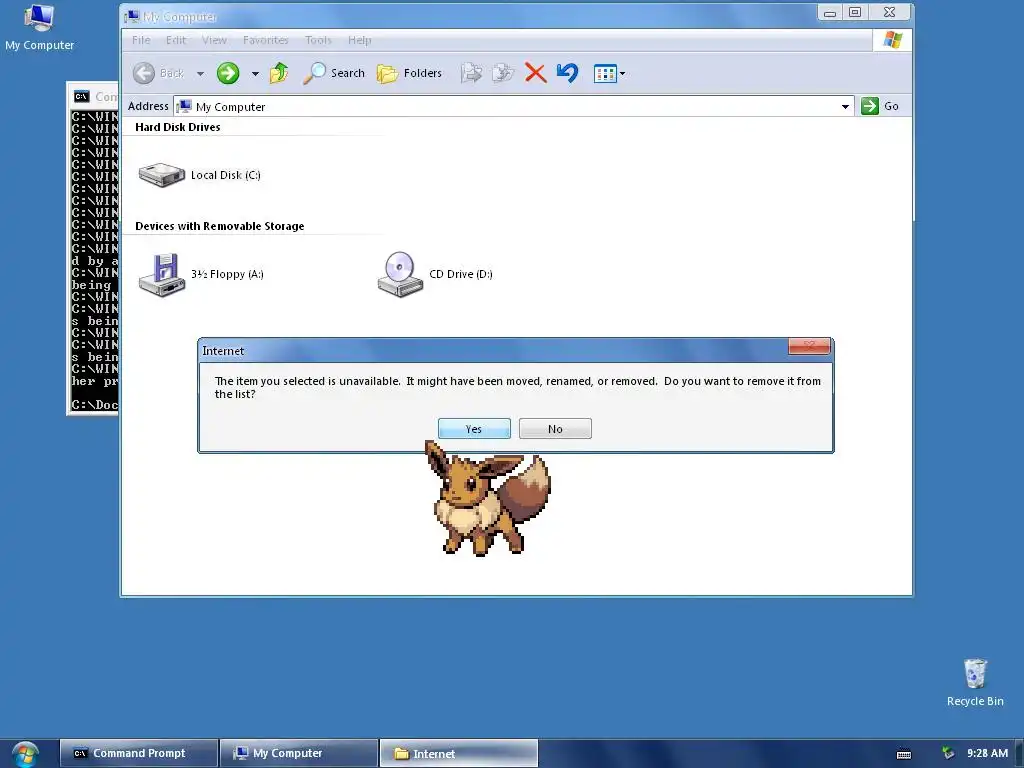
Task: Minimize the My Computer window
Action: tap(830, 12)
